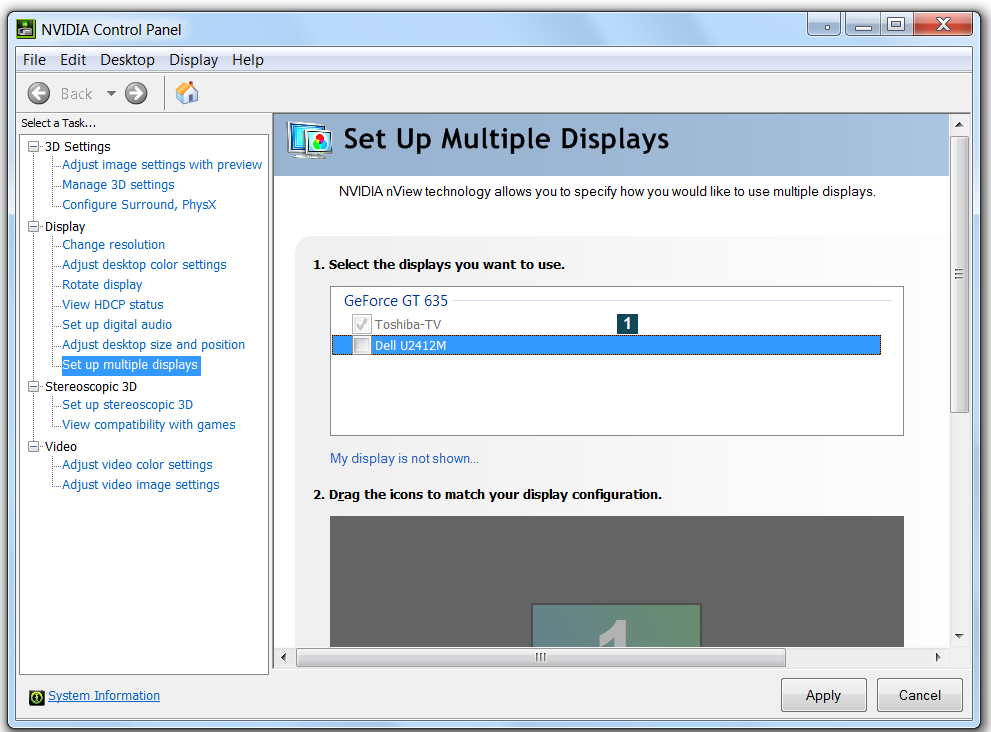991x732 pixels.
Task: Open the Back history dropdown arrow
Action: coord(111,94)
